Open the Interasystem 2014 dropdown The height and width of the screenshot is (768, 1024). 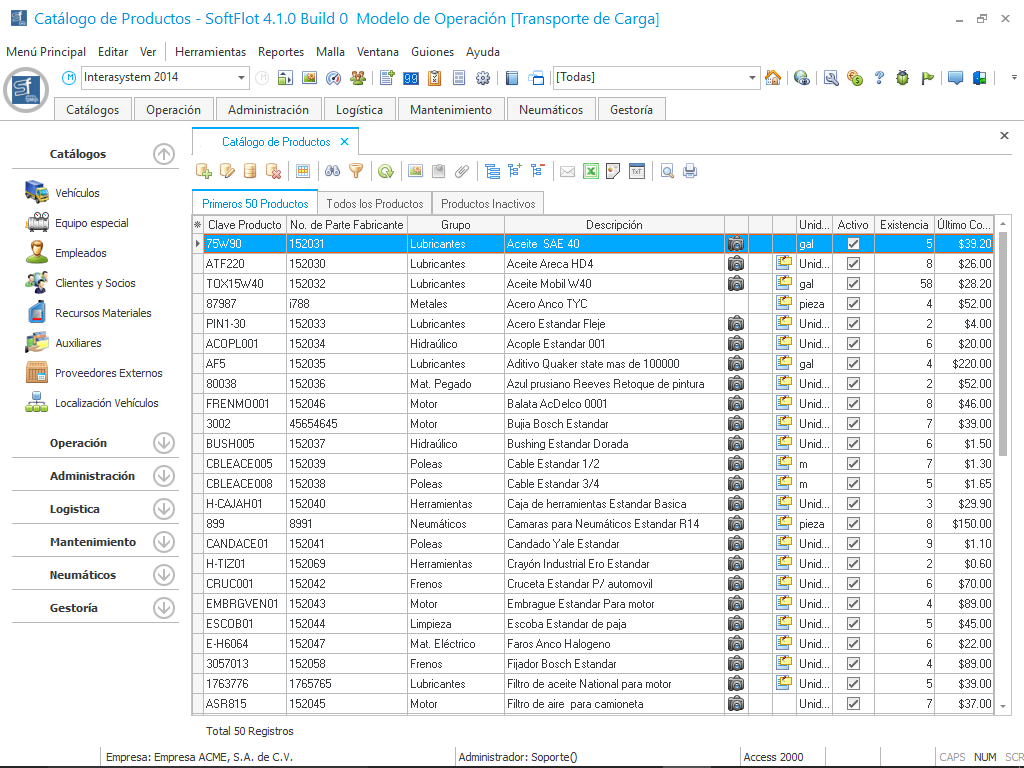click(242, 78)
